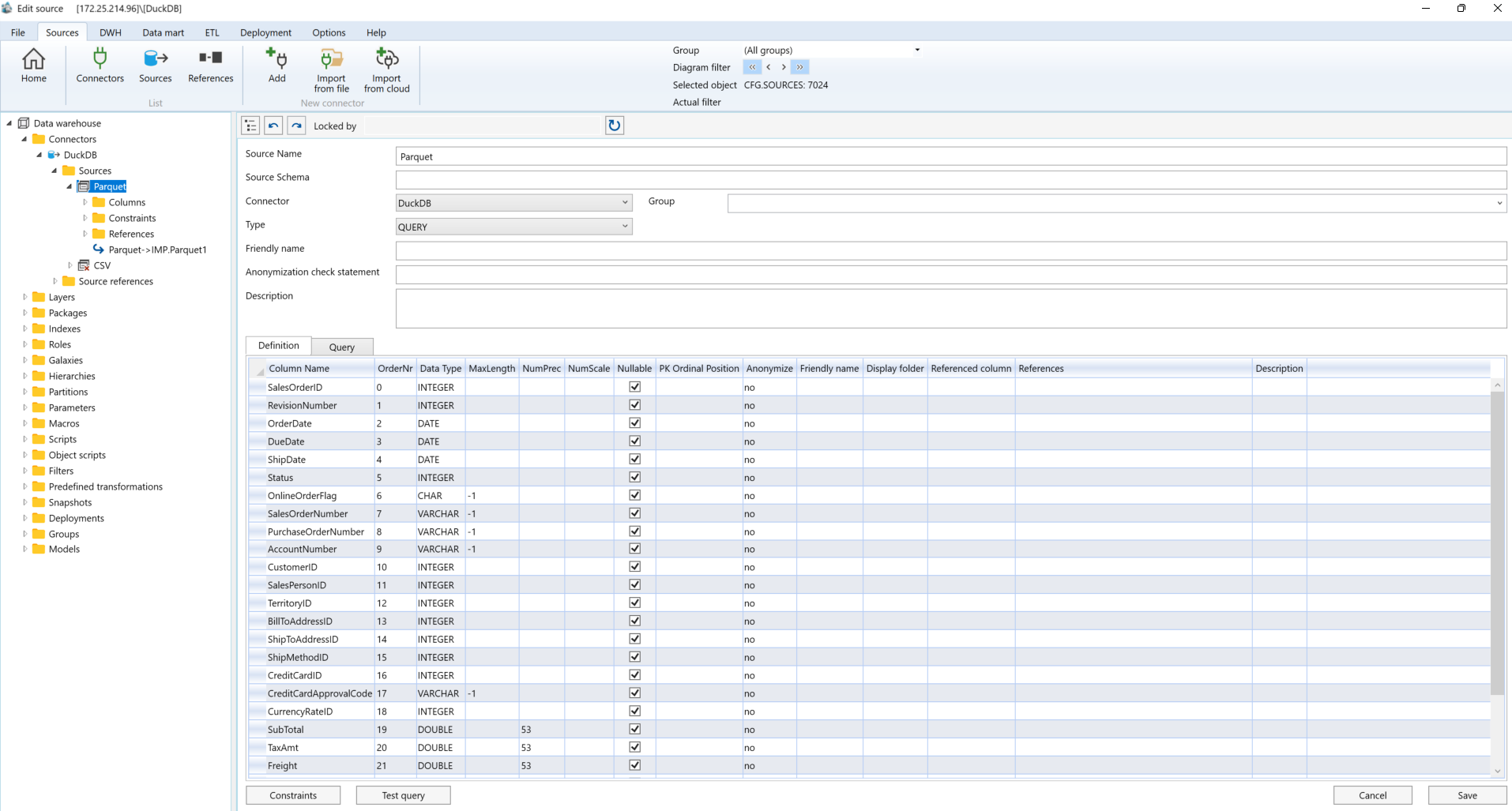Toggle Nullable checkbox for OrderDate

click(x=634, y=423)
